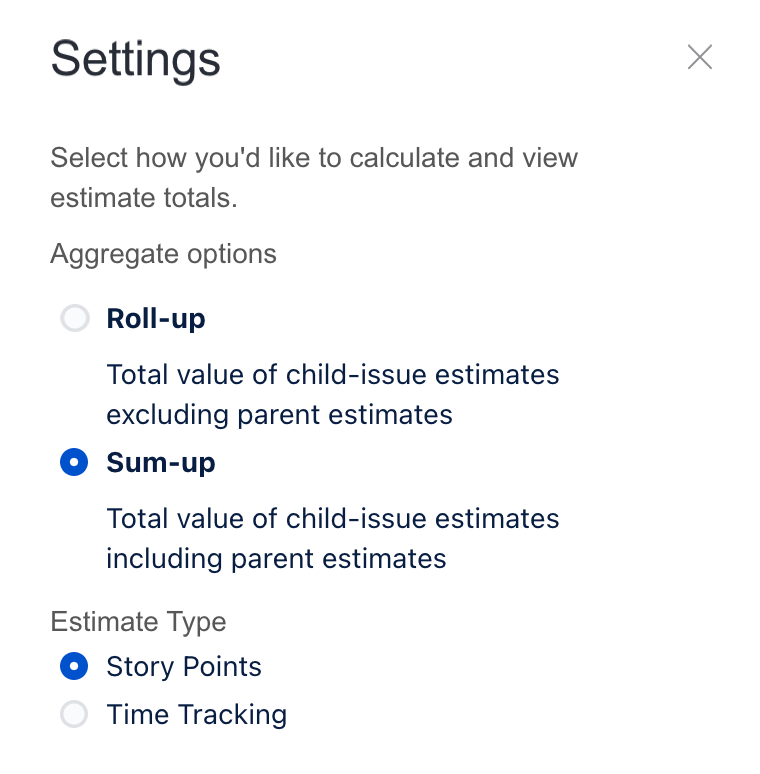Choose the Story Points radio button circle
The width and height of the screenshot is (760, 774).
75,666
